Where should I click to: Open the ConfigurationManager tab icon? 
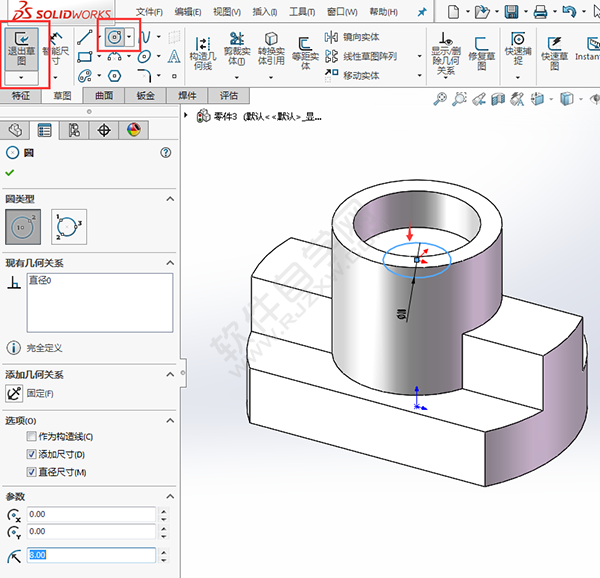[x=74, y=130]
